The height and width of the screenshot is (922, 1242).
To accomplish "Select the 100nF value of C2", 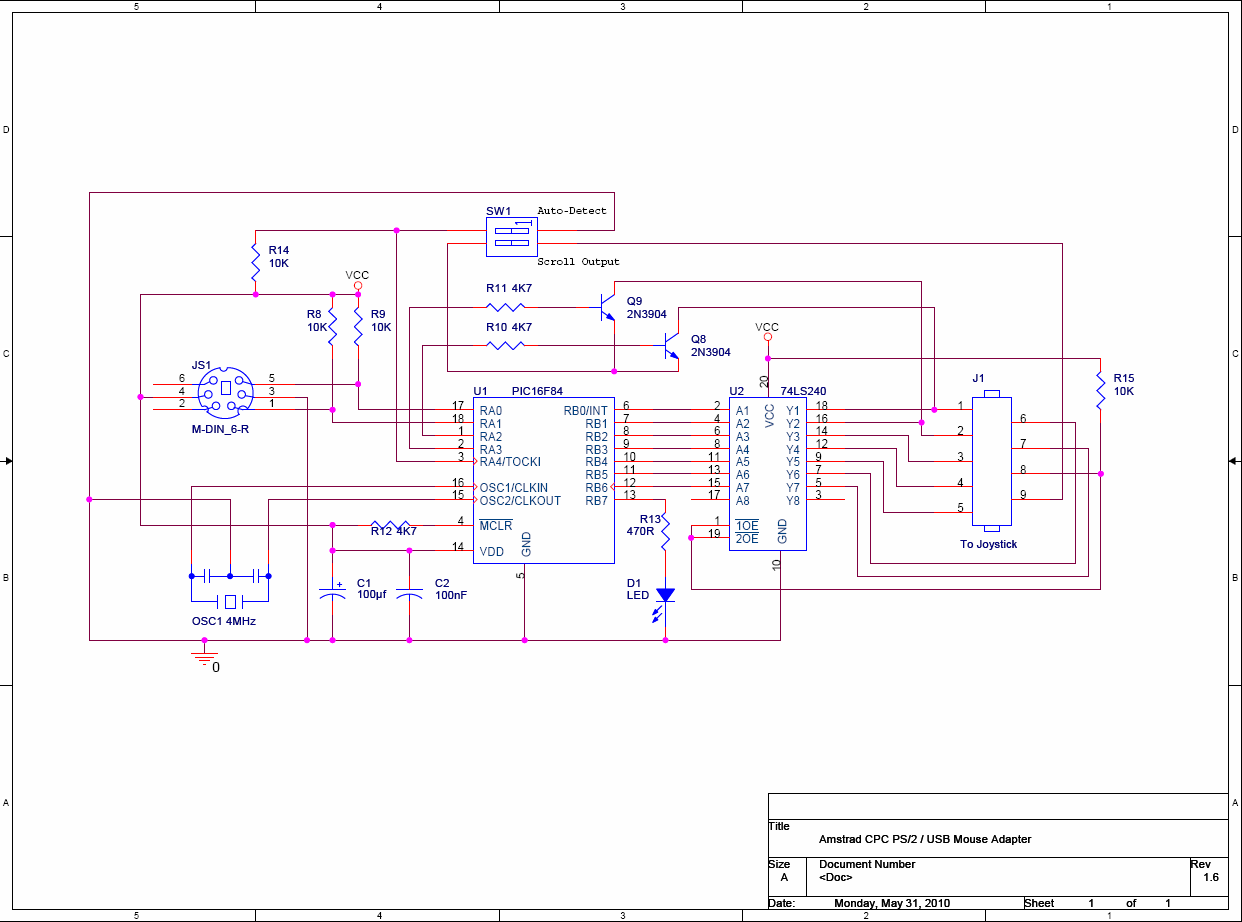I will coord(450,595).
